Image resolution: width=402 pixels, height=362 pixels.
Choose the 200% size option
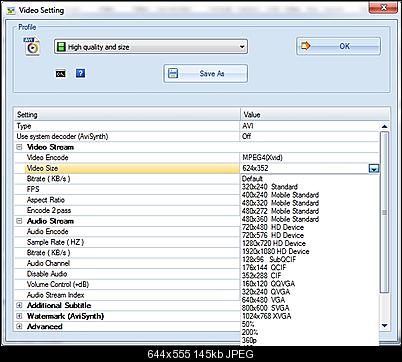coord(250,332)
